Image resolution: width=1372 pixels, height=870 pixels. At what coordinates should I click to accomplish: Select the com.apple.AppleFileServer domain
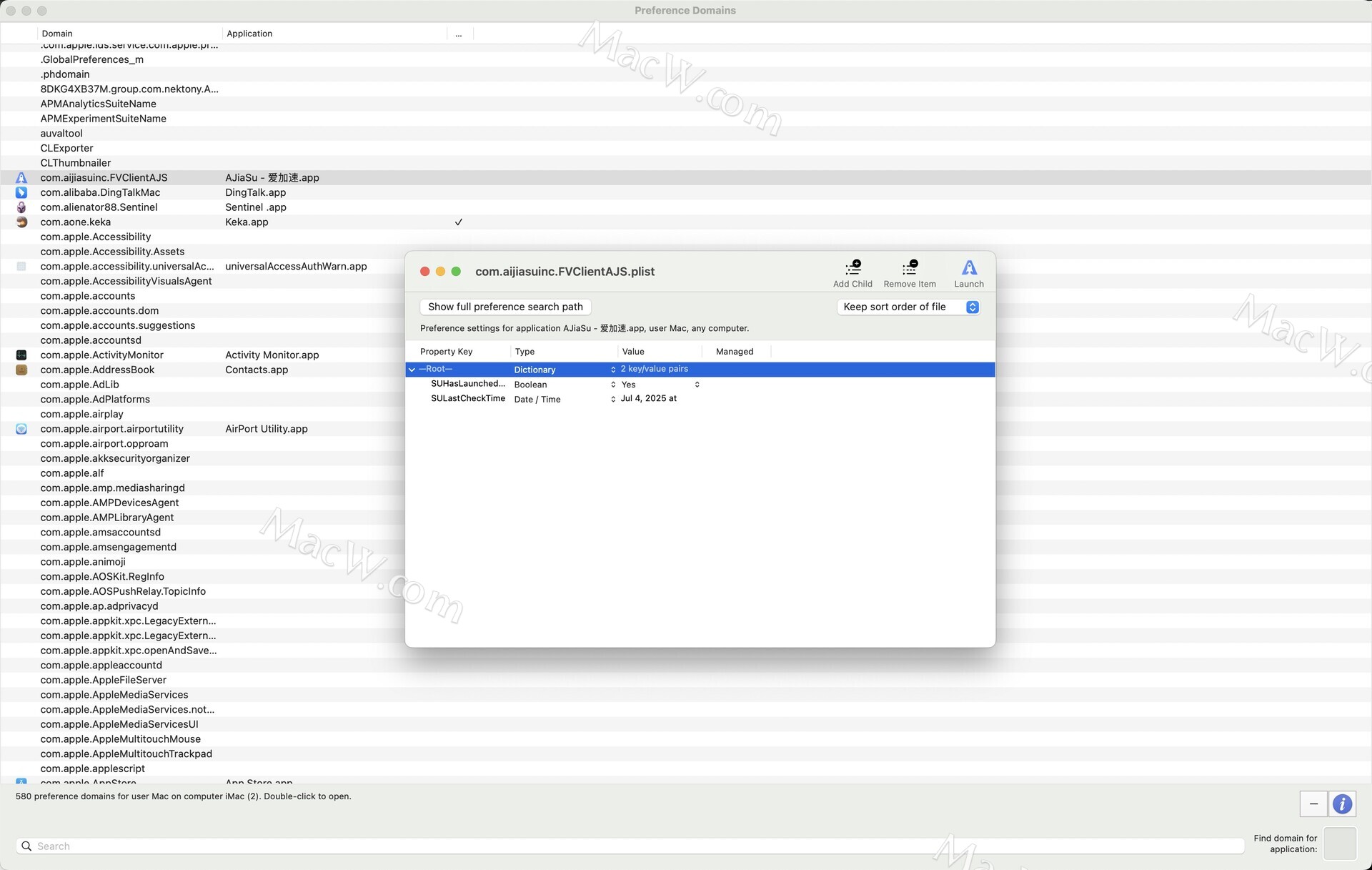coord(103,681)
